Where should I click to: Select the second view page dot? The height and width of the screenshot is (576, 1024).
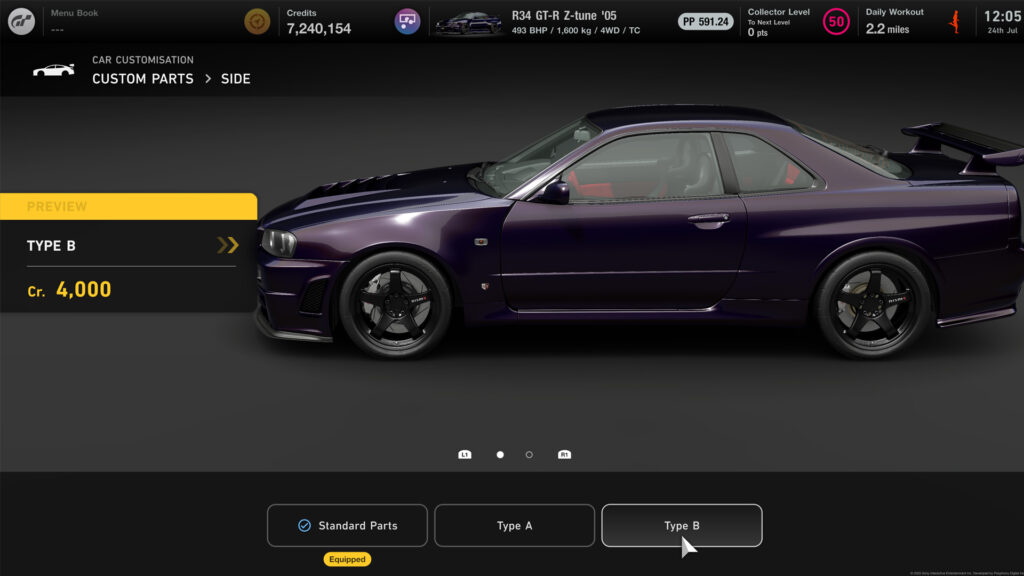pos(529,455)
